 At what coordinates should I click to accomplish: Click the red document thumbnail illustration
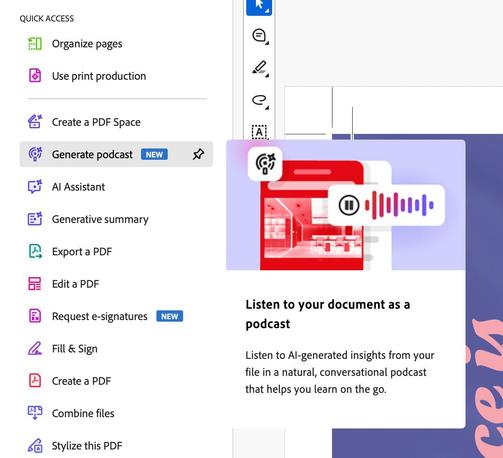point(312,215)
